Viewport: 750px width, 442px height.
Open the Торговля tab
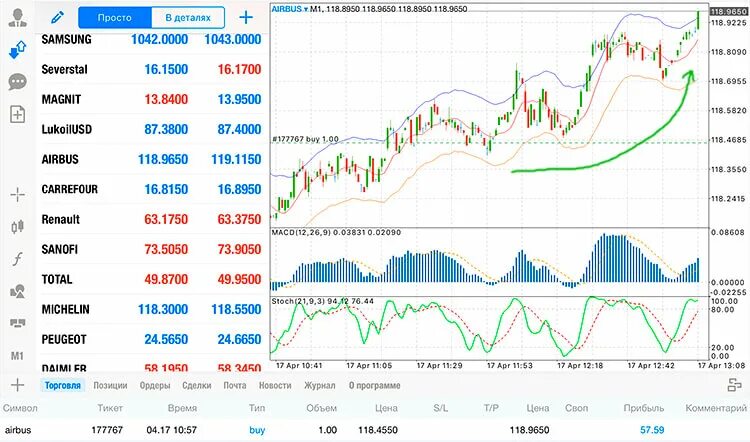click(x=63, y=386)
